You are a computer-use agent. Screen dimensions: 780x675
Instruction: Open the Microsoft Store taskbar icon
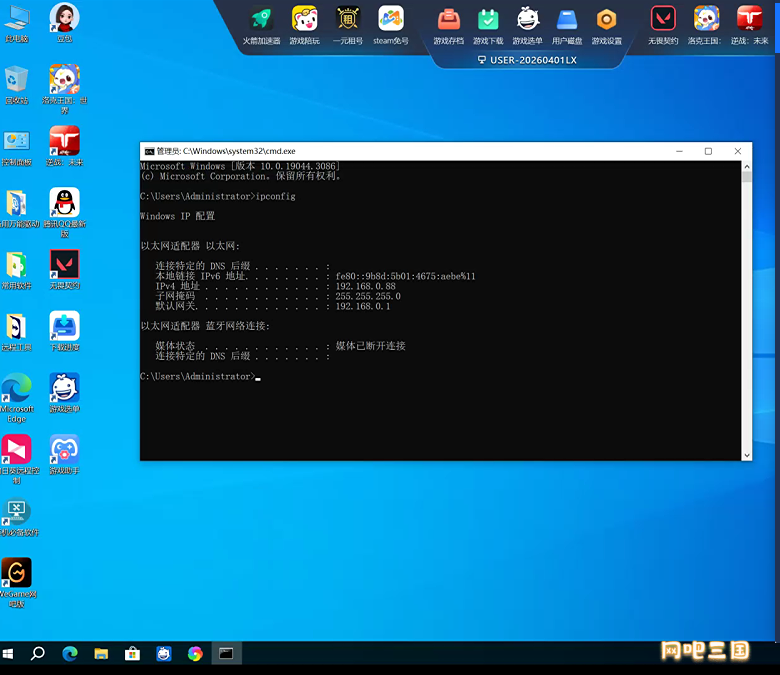tap(132, 653)
